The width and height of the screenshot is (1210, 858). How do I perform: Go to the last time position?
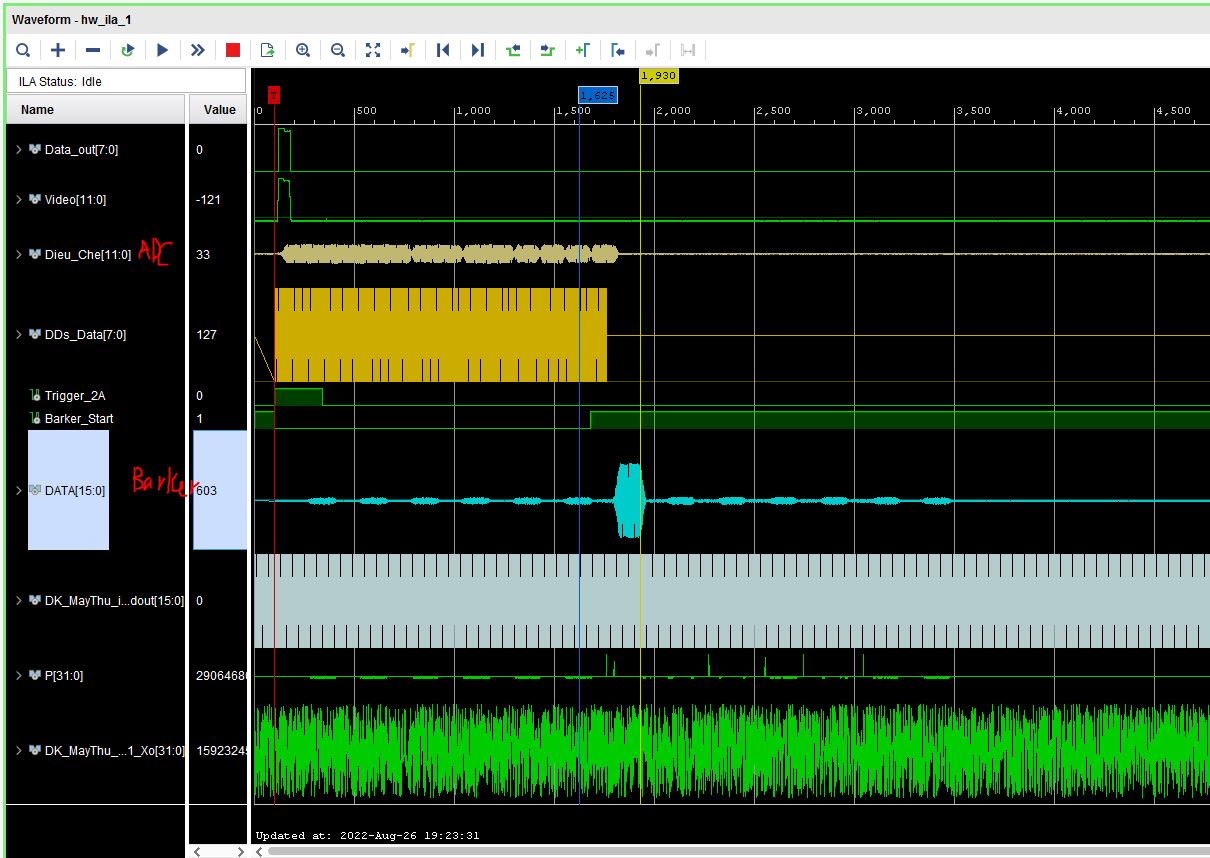point(478,50)
